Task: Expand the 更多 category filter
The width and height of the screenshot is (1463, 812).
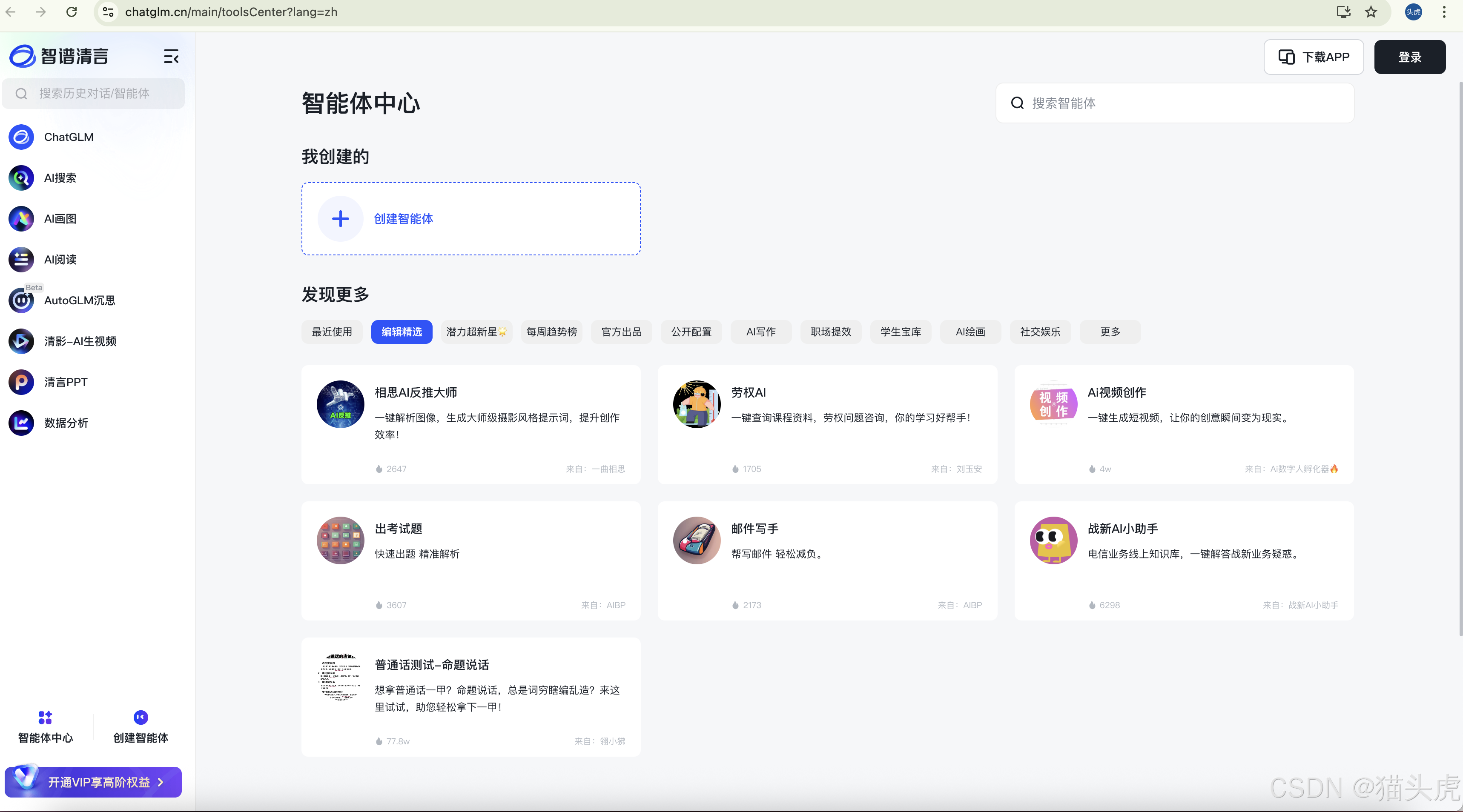Action: (x=1110, y=332)
